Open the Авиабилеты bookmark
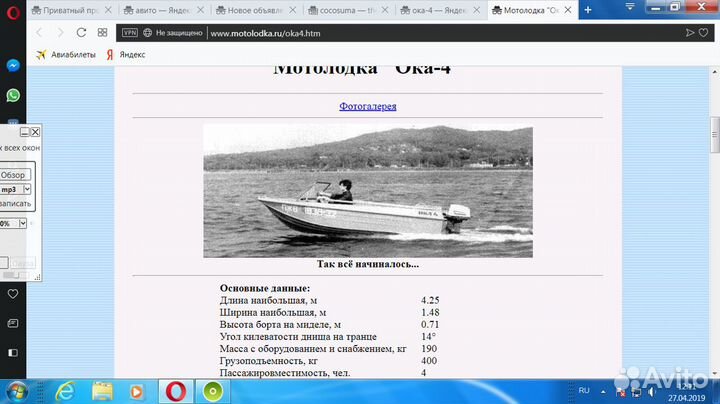 tap(66, 55)
